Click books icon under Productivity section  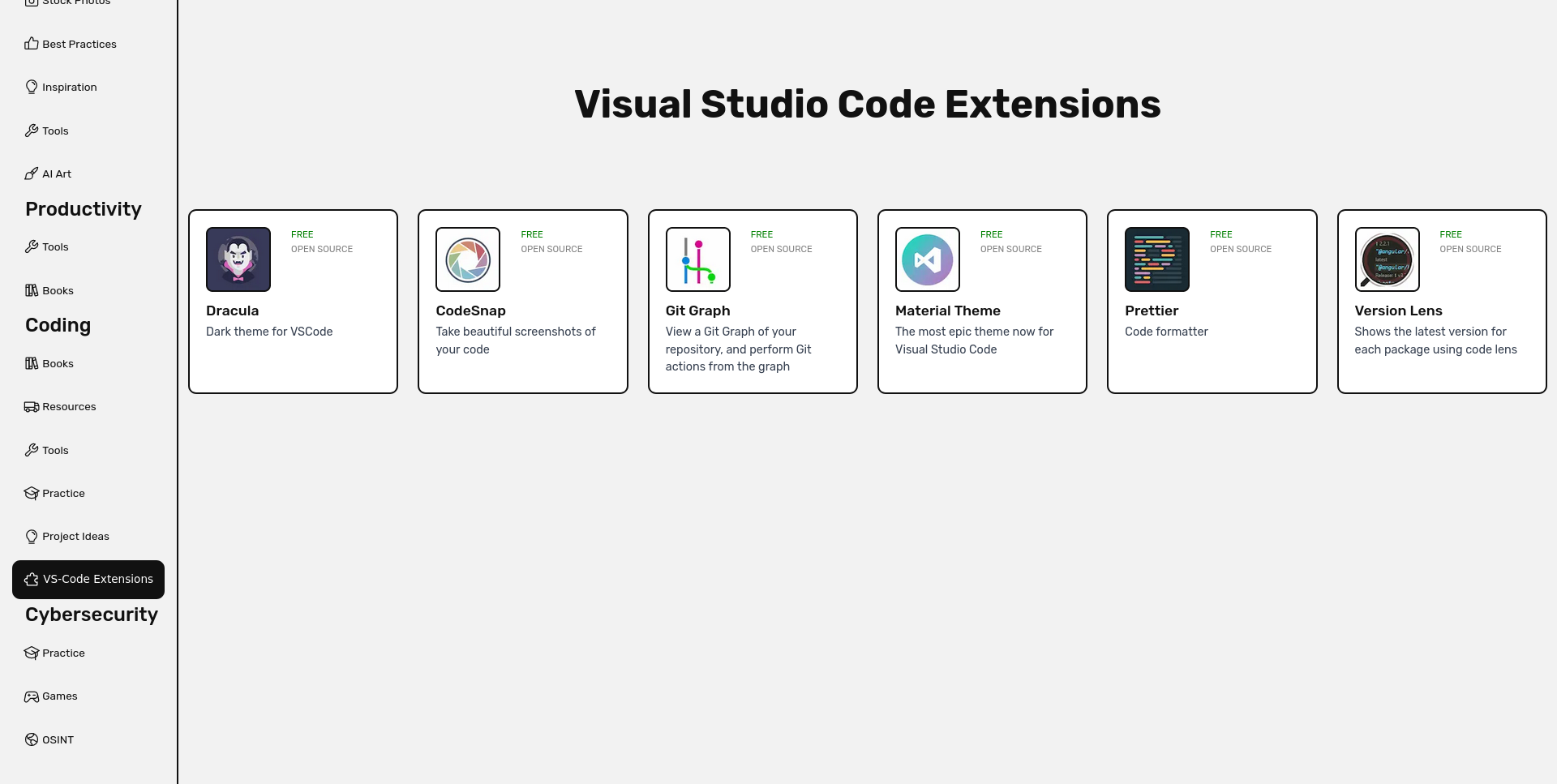point(32,290)
